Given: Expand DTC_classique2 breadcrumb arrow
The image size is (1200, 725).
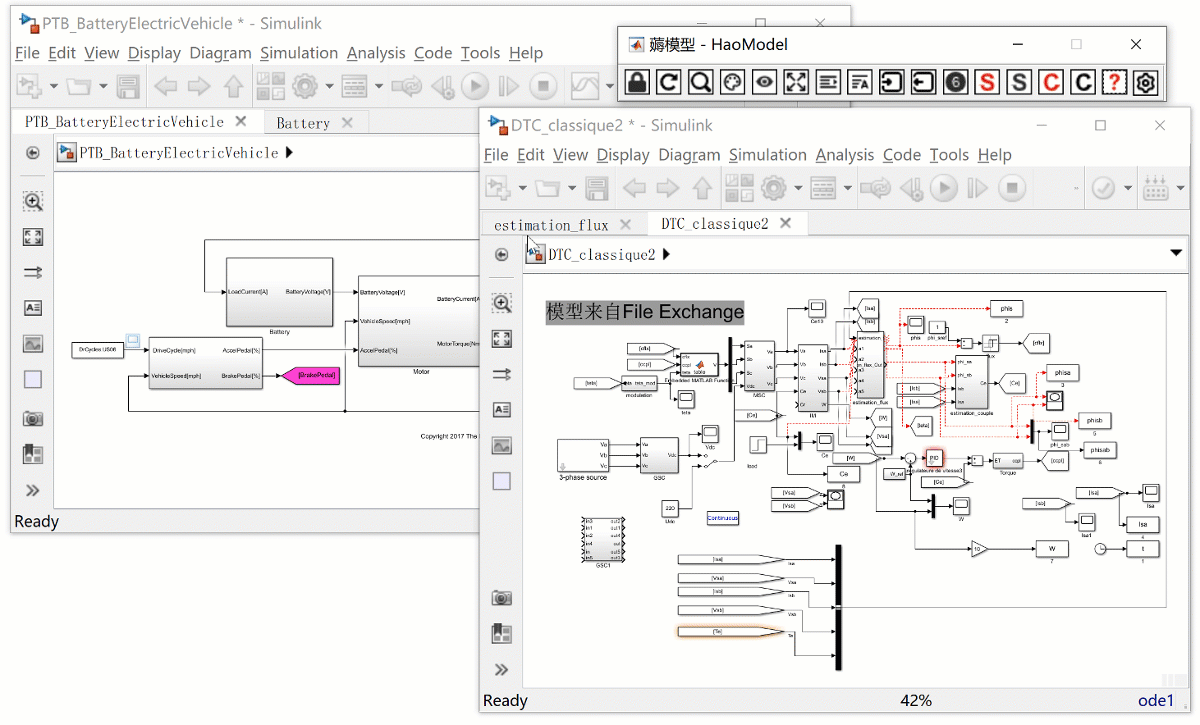Looking at the screenshot, I should (x=667, y=255).
